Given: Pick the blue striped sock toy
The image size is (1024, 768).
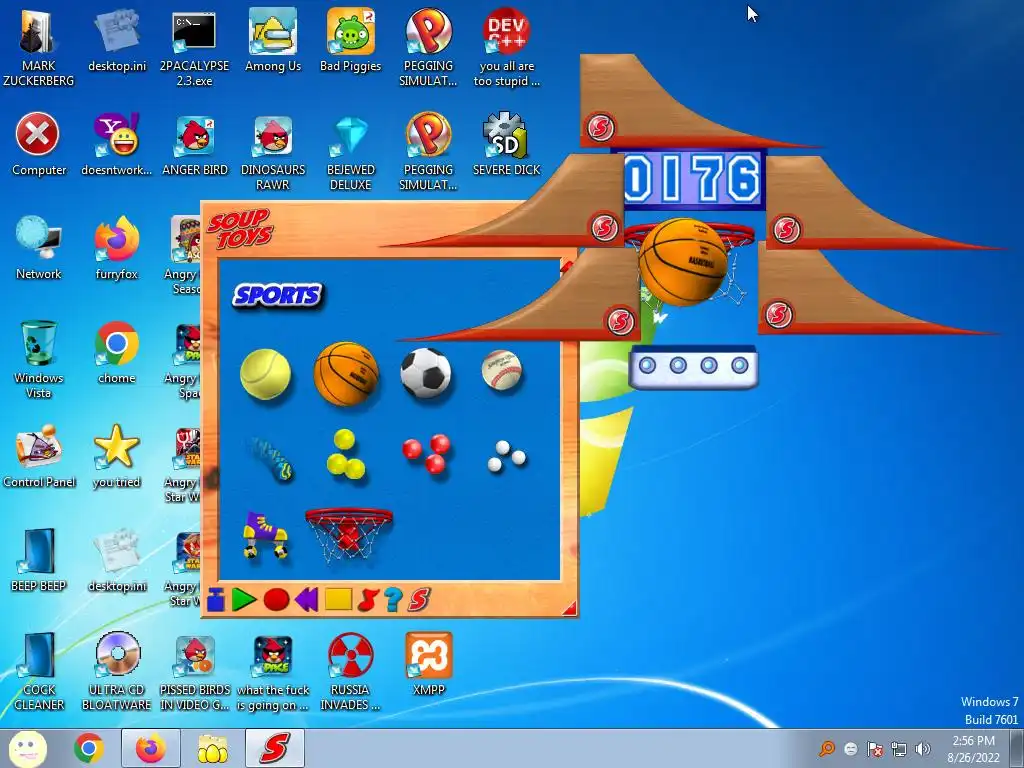Looking at the screenshot, I should [x=272, y=458].
